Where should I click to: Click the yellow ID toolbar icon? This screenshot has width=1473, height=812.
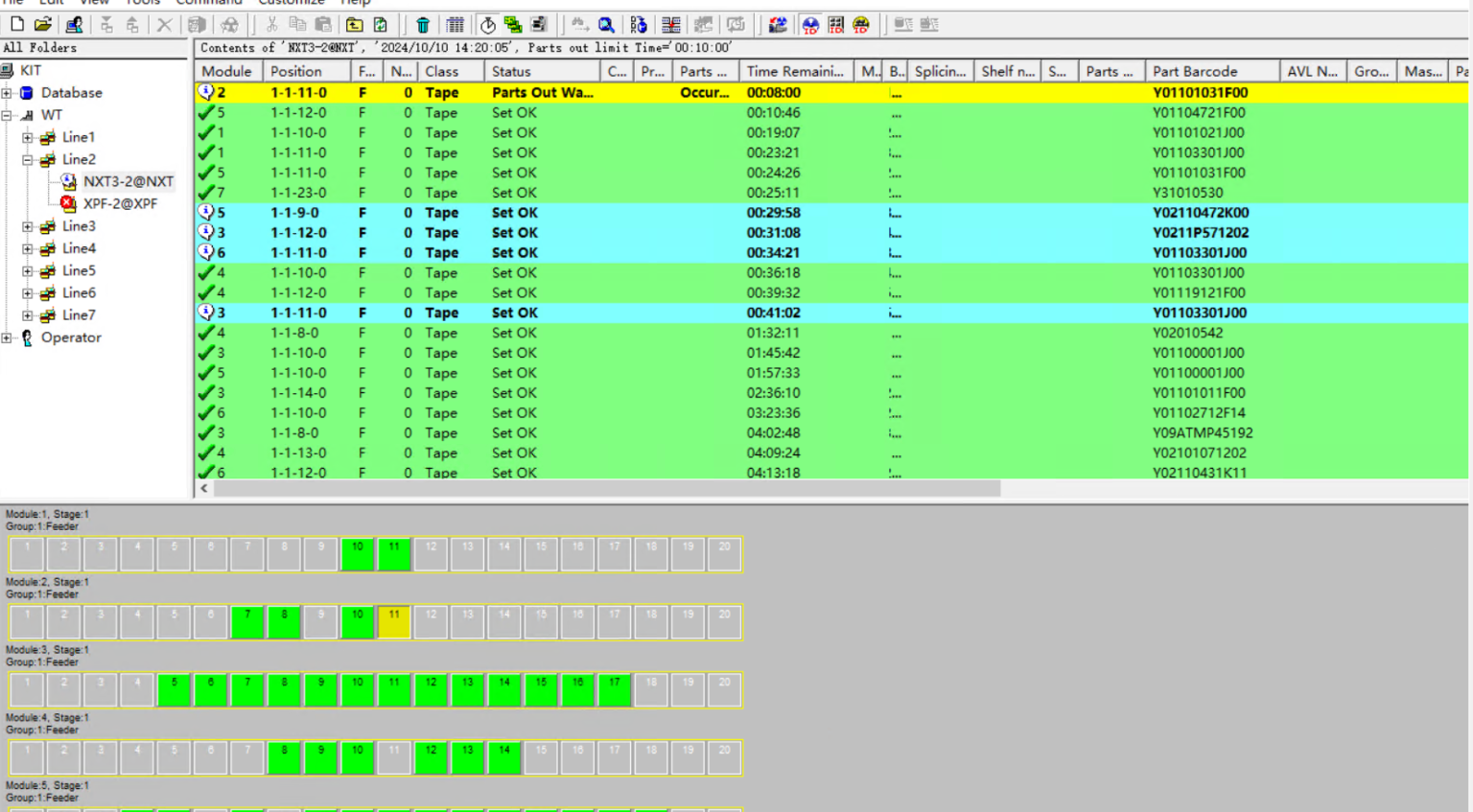(x=861, y=24)
